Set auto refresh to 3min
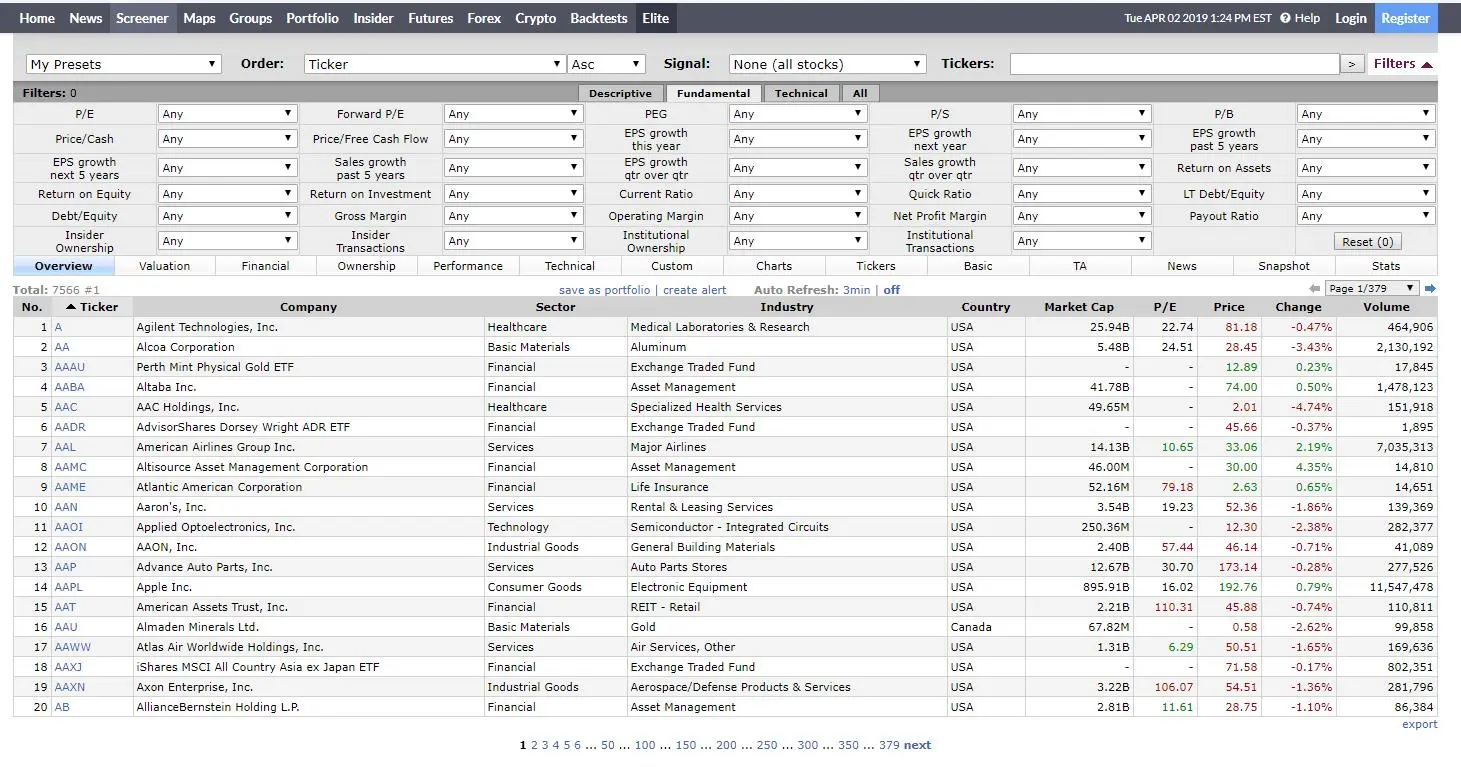Image resolution: width=1461 pixels, height=767 pixels. click(857, 290)
